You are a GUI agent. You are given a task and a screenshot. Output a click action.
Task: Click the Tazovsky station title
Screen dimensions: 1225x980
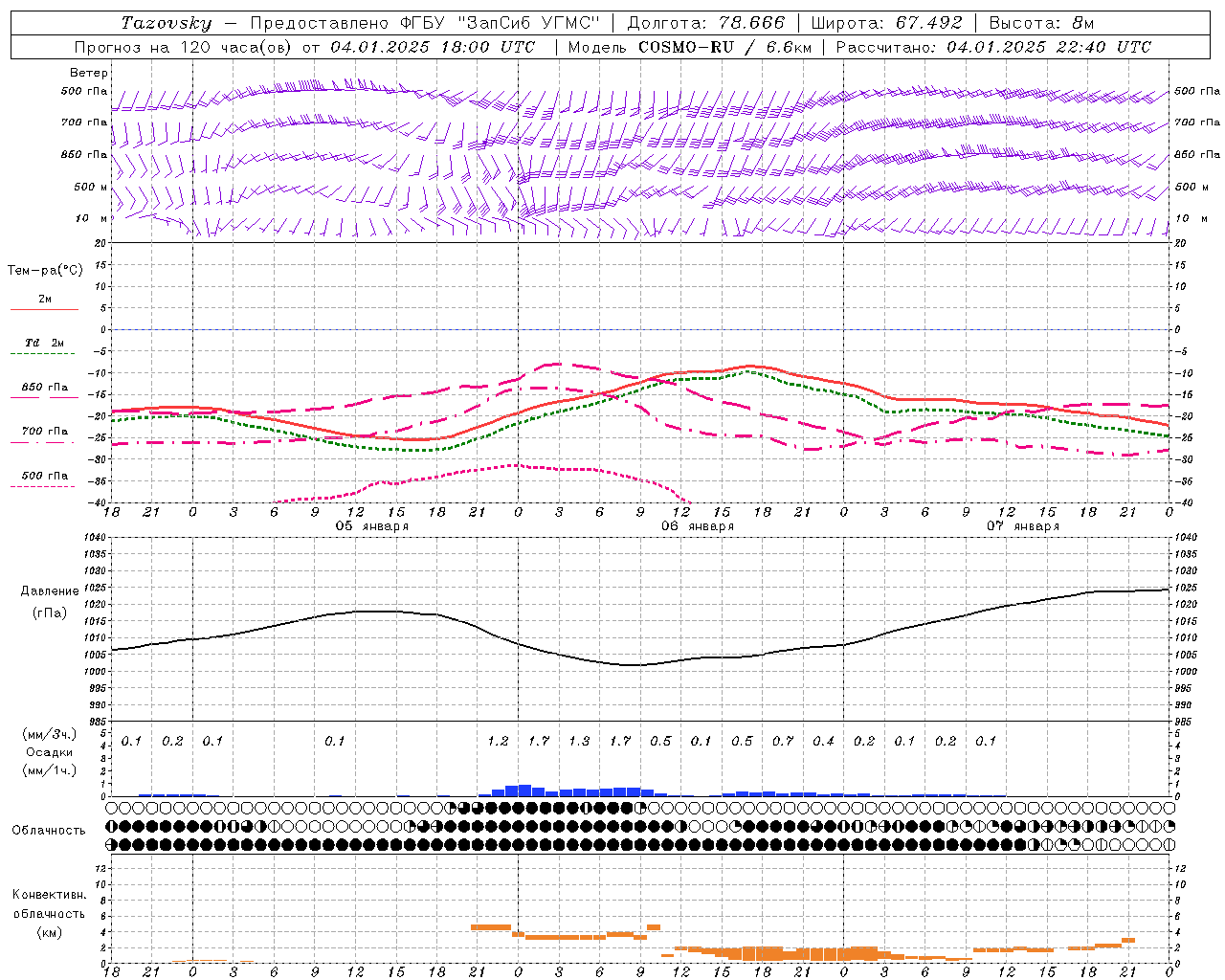(x=167, y=23)
